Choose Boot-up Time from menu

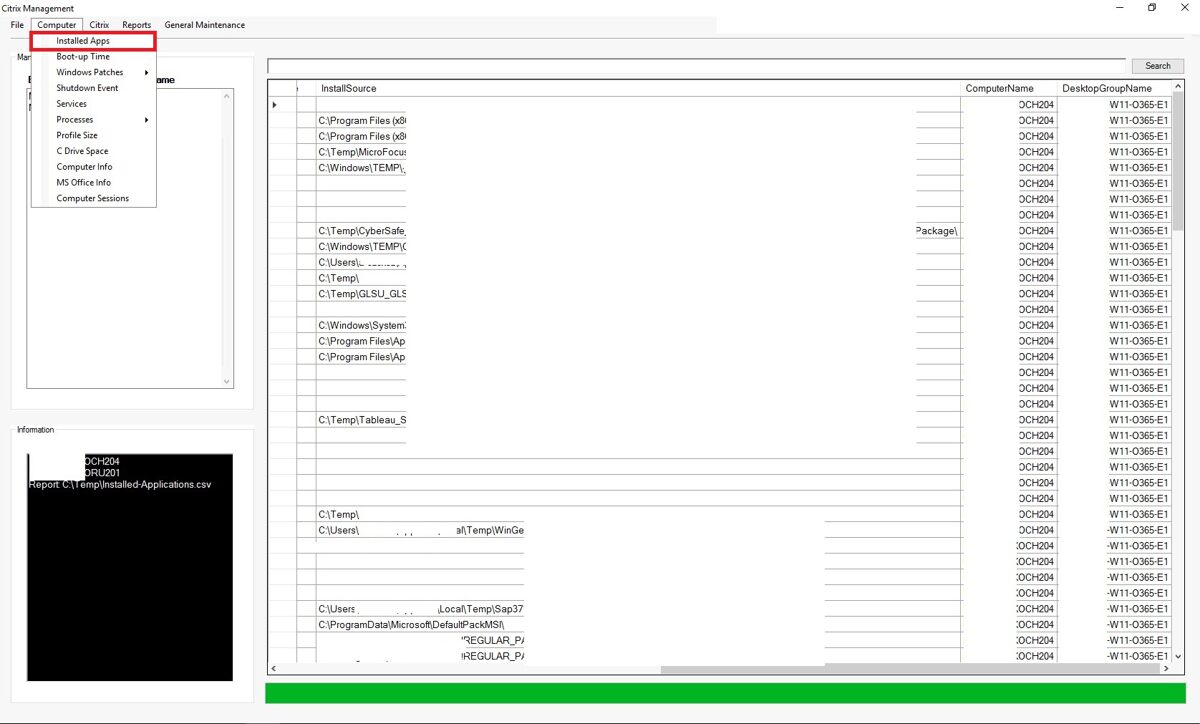click(93, 57)
